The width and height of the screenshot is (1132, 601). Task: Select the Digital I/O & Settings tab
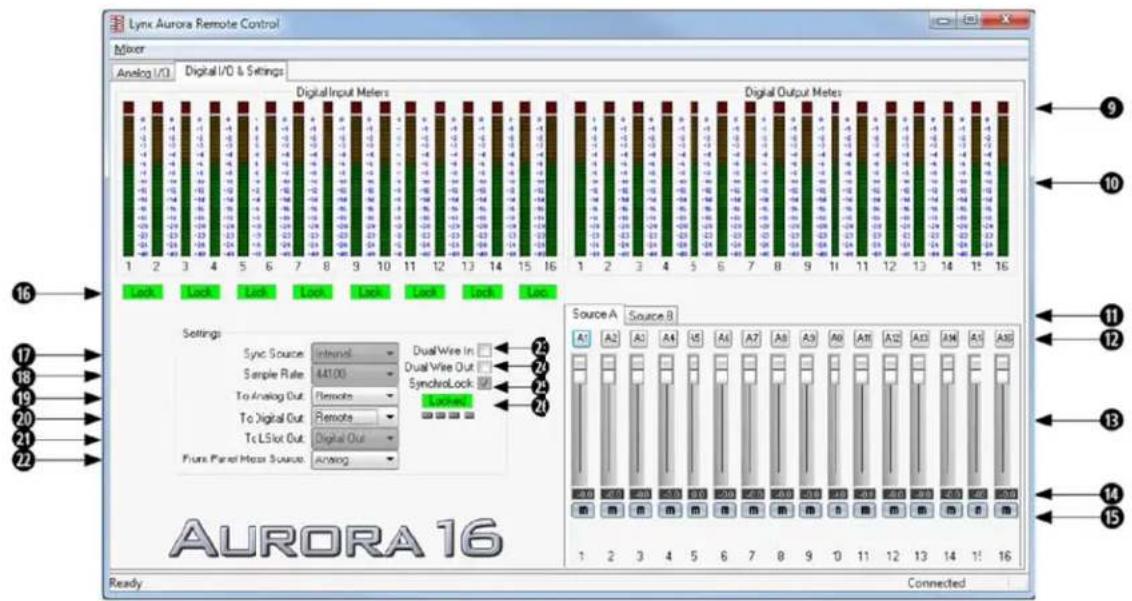(x=234, y=71)
